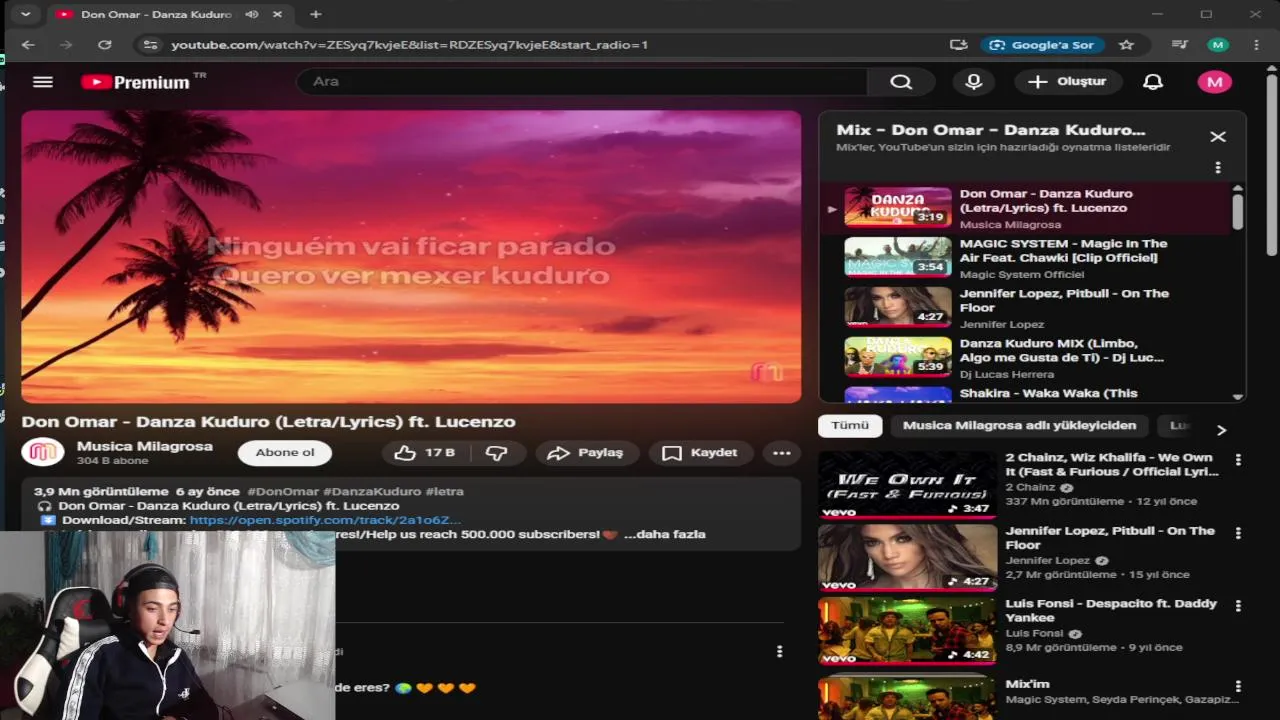
Task: Dislike the video with thumbs down
Action: (x=497, y=453)
